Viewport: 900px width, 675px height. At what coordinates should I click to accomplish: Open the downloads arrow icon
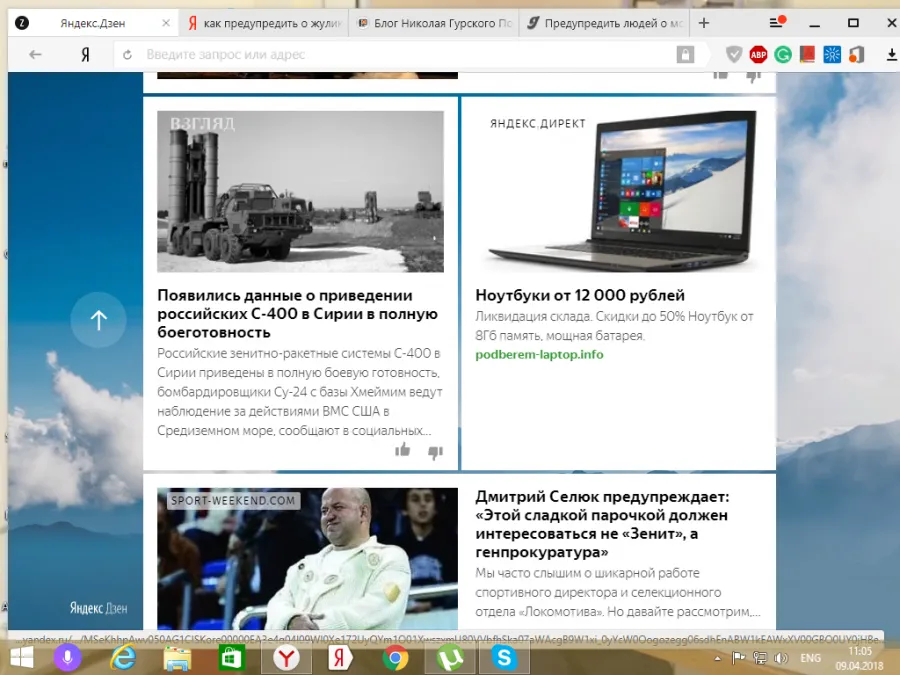pos(891,55)
